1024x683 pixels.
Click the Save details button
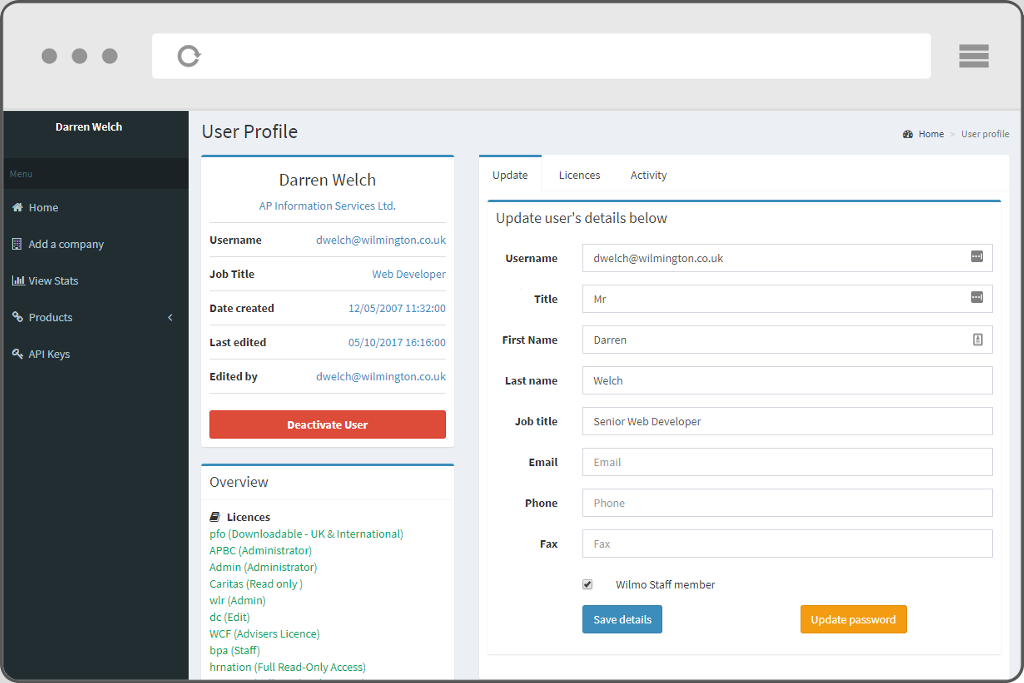point(622,619)
